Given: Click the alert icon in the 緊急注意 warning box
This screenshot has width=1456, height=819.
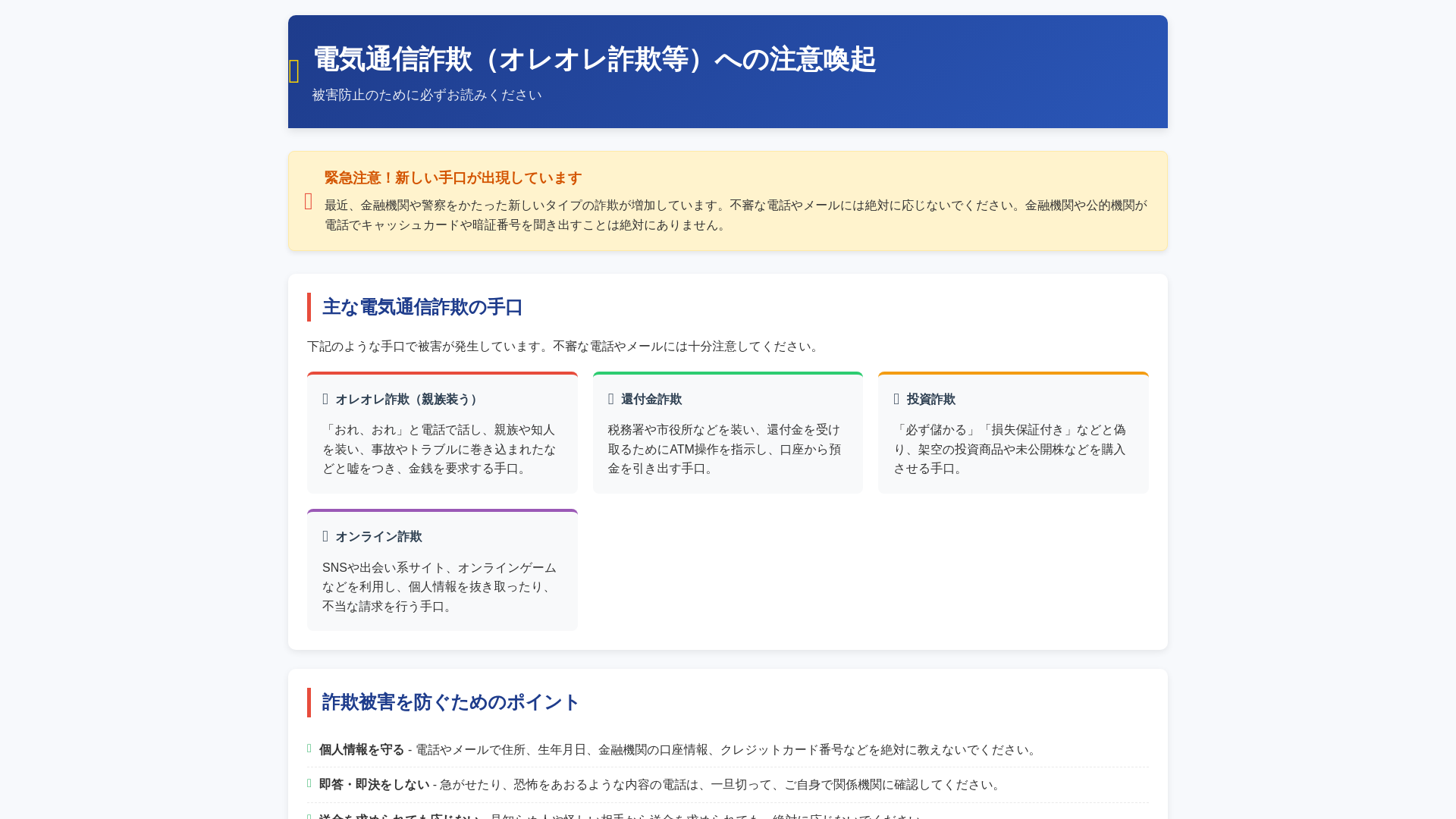Looking at the screenshot, I should click(309, 202).
